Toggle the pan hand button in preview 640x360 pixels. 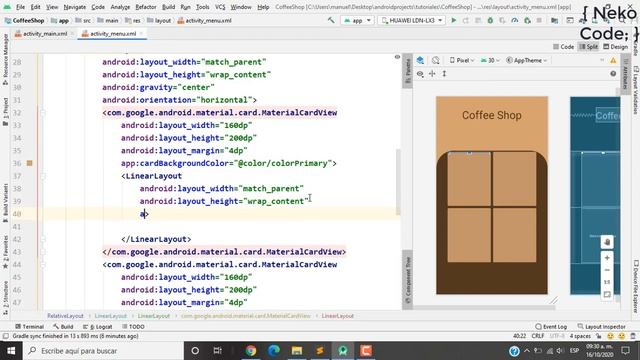(607, 242)
